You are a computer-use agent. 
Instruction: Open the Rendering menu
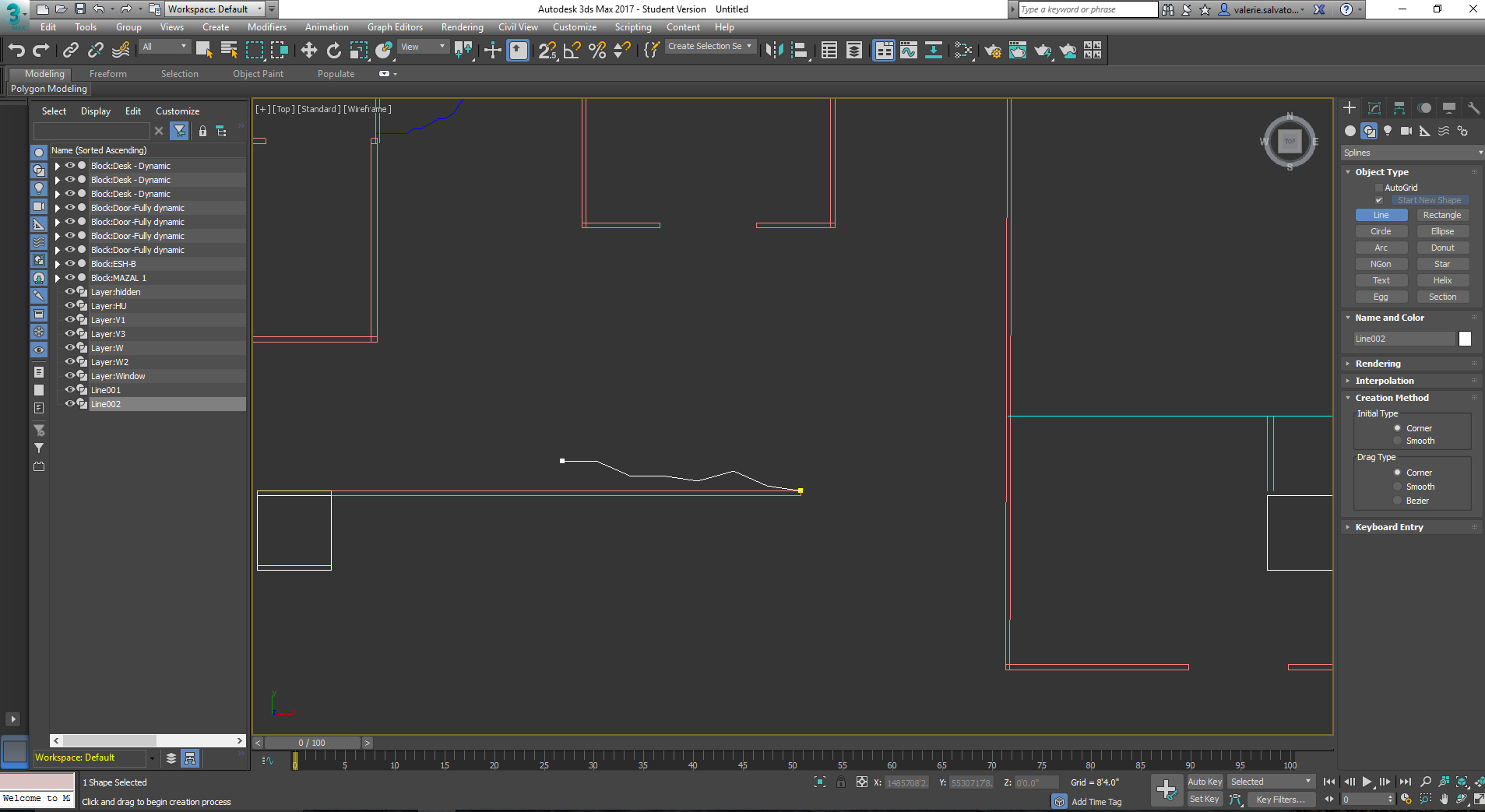pos(462,27)
